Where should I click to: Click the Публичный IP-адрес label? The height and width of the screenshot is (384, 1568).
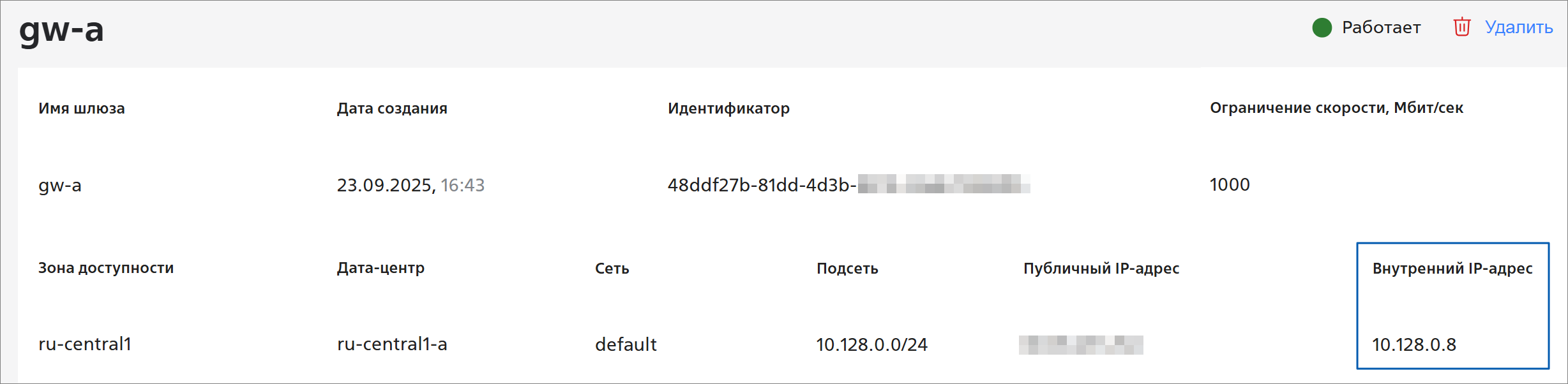(1101, 269)
